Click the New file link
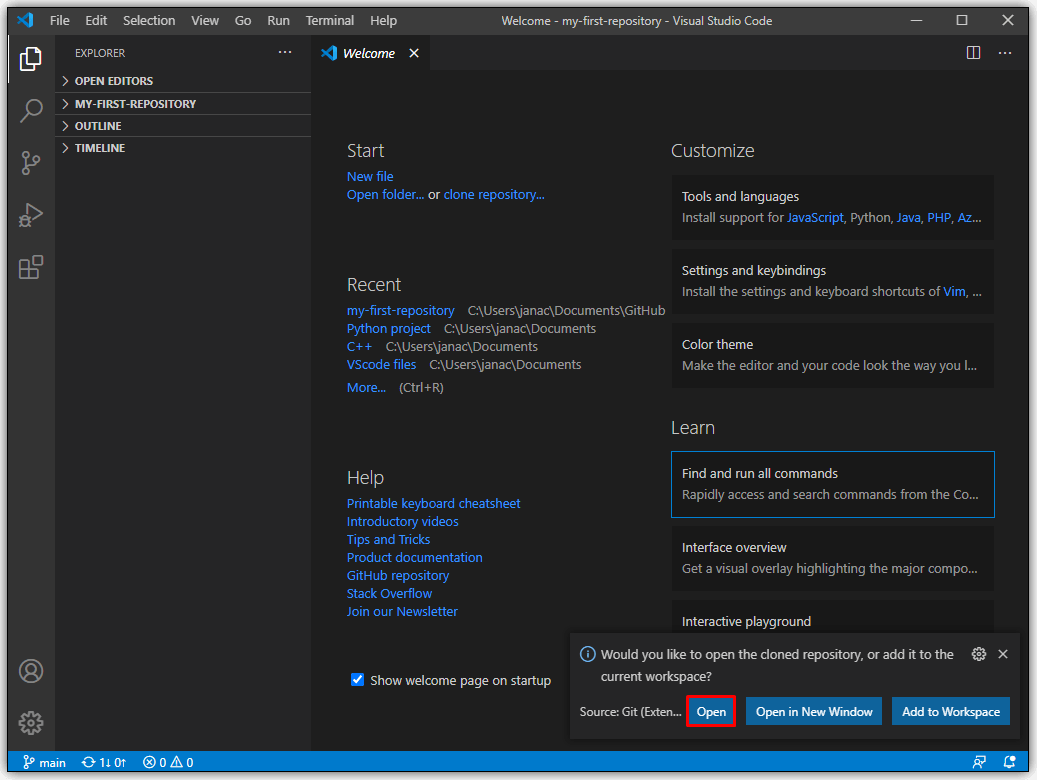Image resolution: width=1037 pixels, height=780 pixels. click(x=370, y=176)
